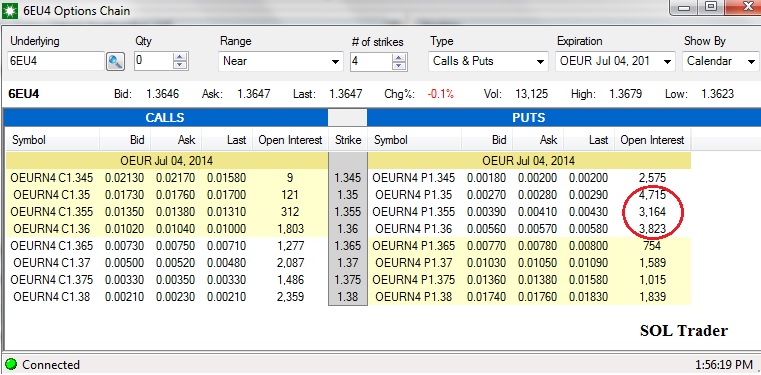Viewport: 761px width, 375px height.
Task: Increase number of strikes with up arrow
Action: (x=398, y=57)
